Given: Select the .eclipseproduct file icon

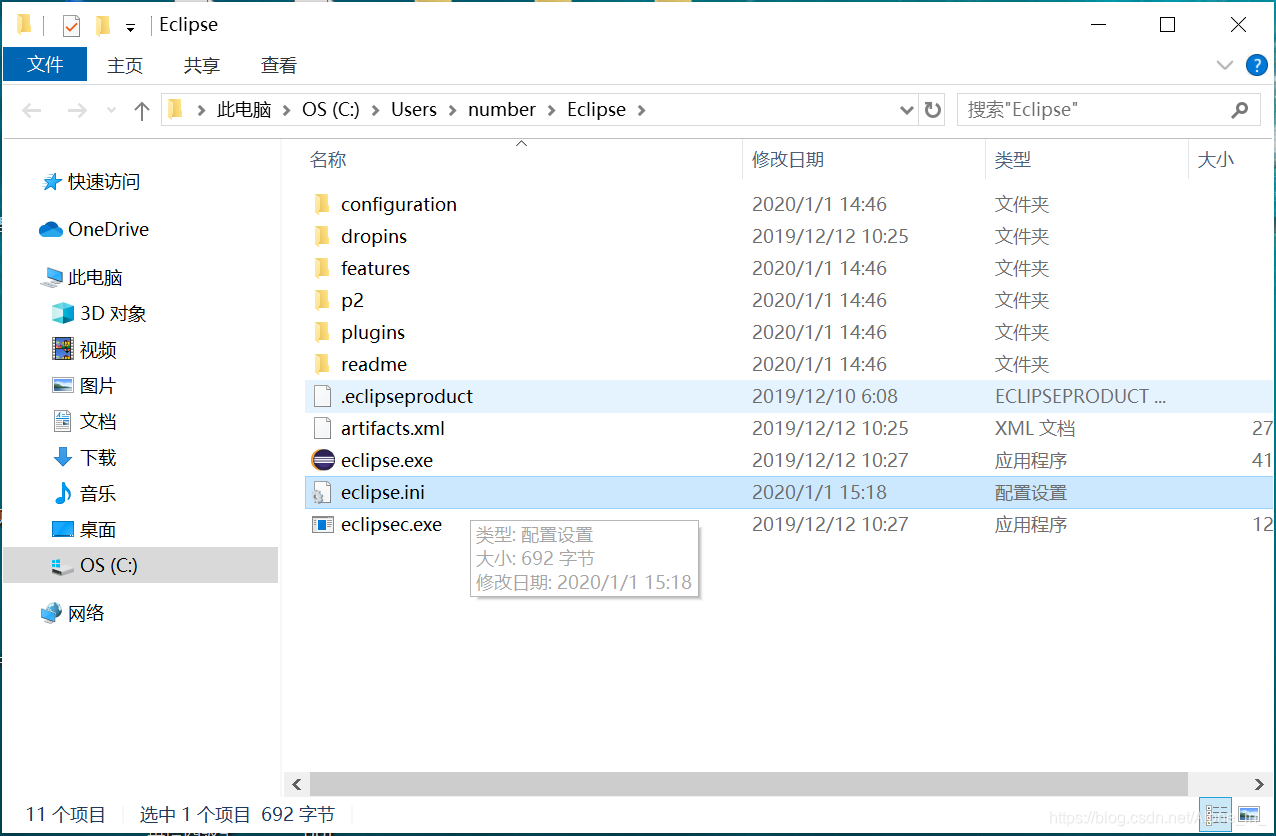Looking at the screenshot, I should coord(322,397).
